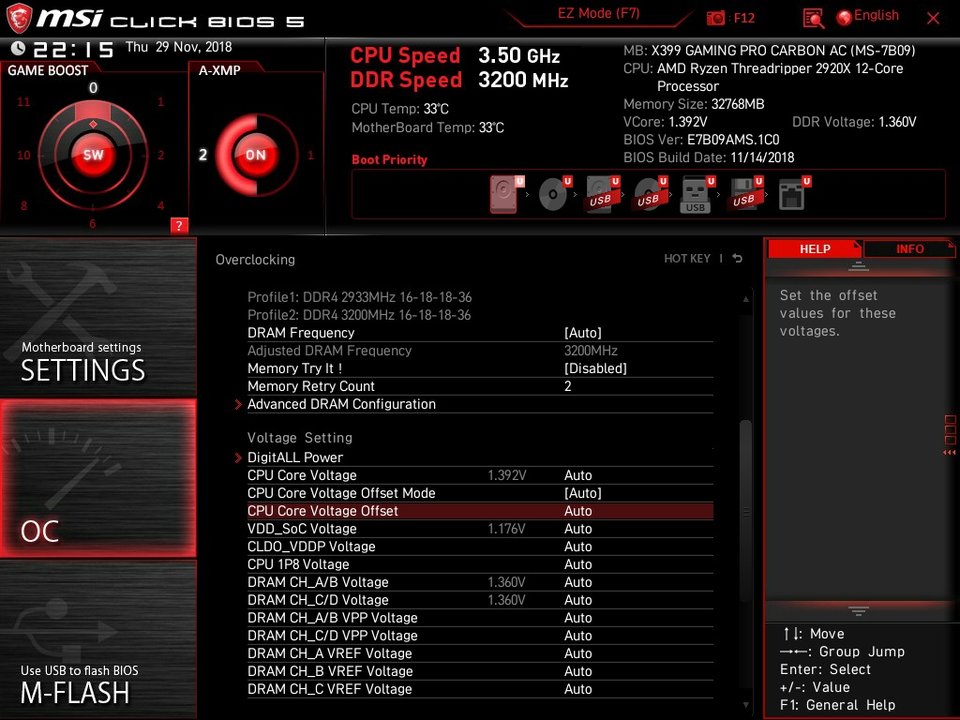Close the BIOS with the X button
This screenshot has height=720, width=960.
point(933,18)
